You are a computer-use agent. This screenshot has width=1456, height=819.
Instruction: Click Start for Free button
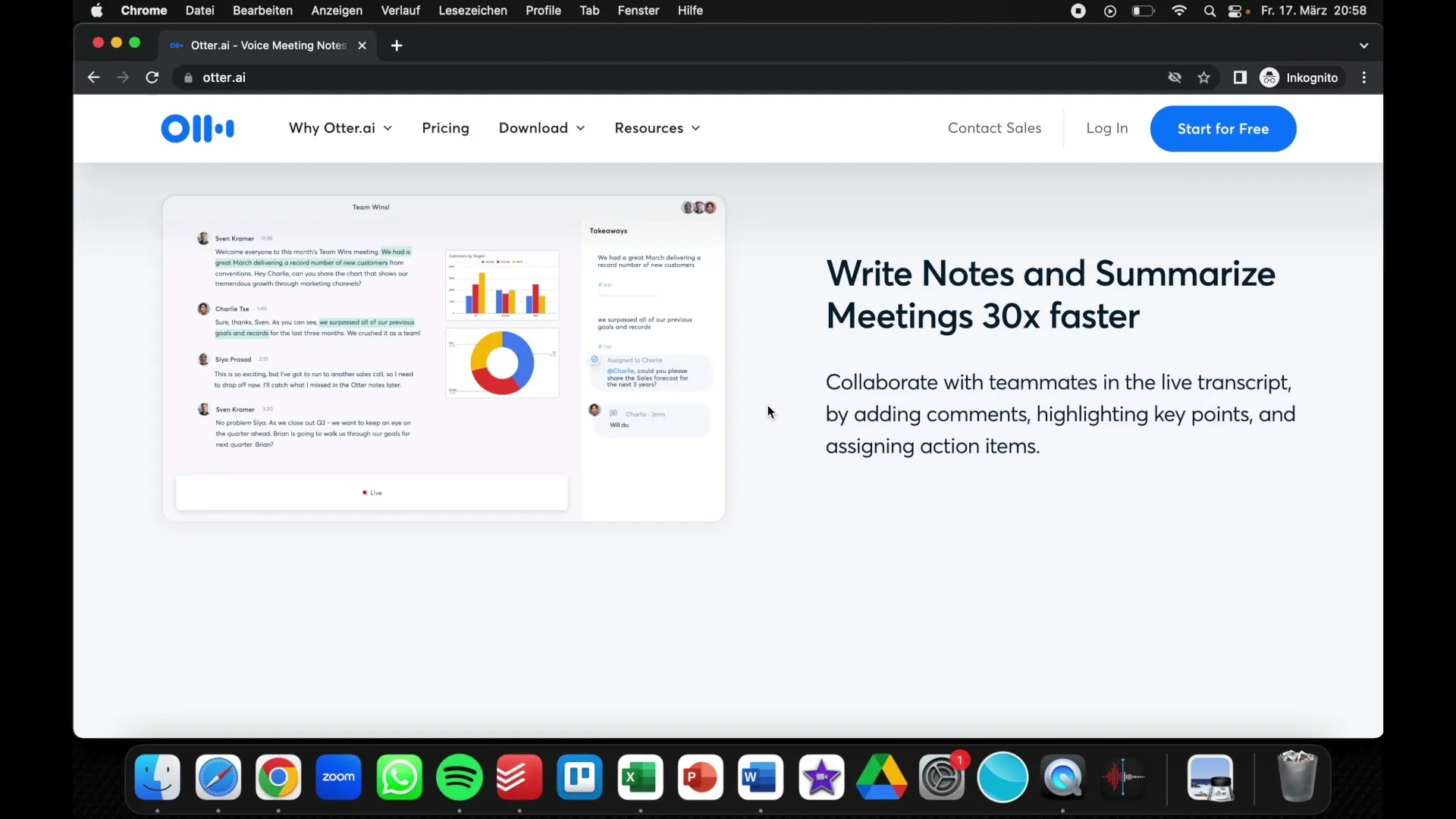(1223, 128)
